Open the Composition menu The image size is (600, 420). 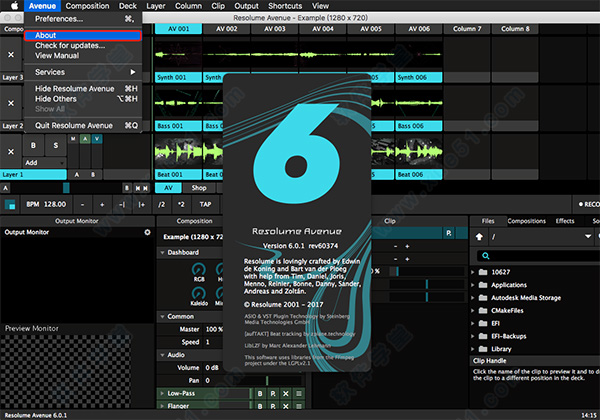pos(87,6)
